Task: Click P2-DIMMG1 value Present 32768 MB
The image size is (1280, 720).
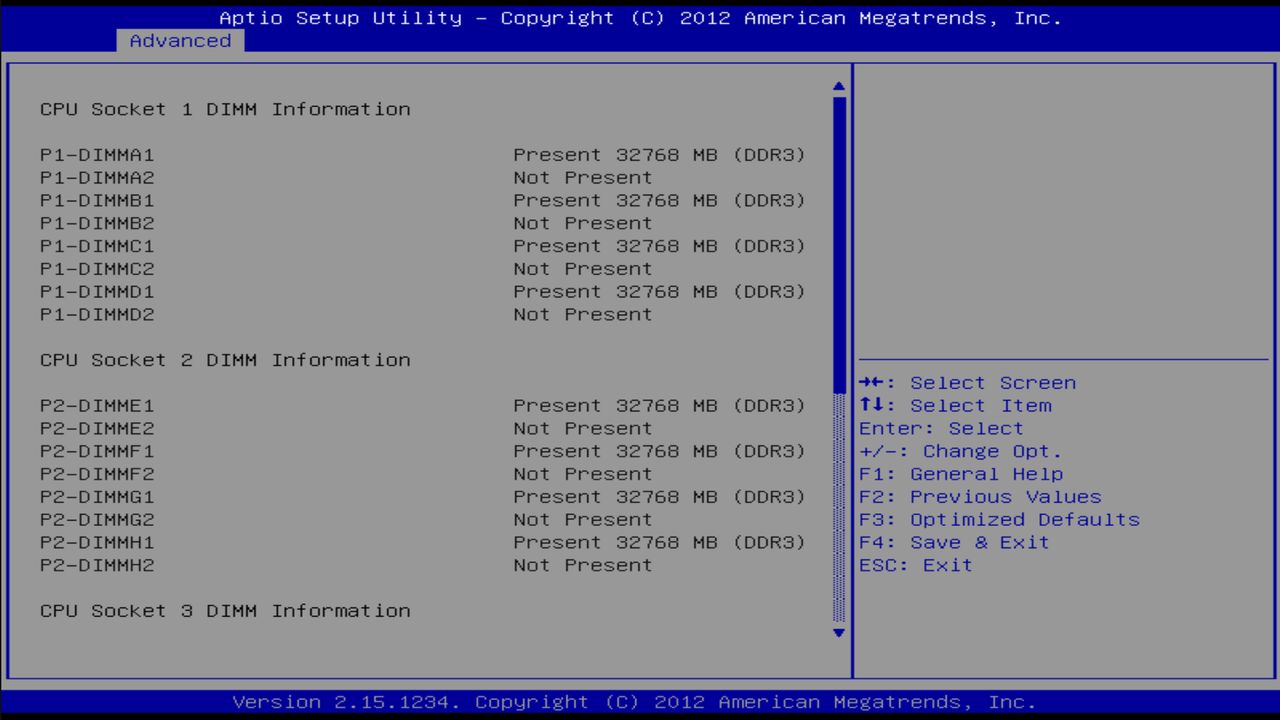Action: click(659, 497)
